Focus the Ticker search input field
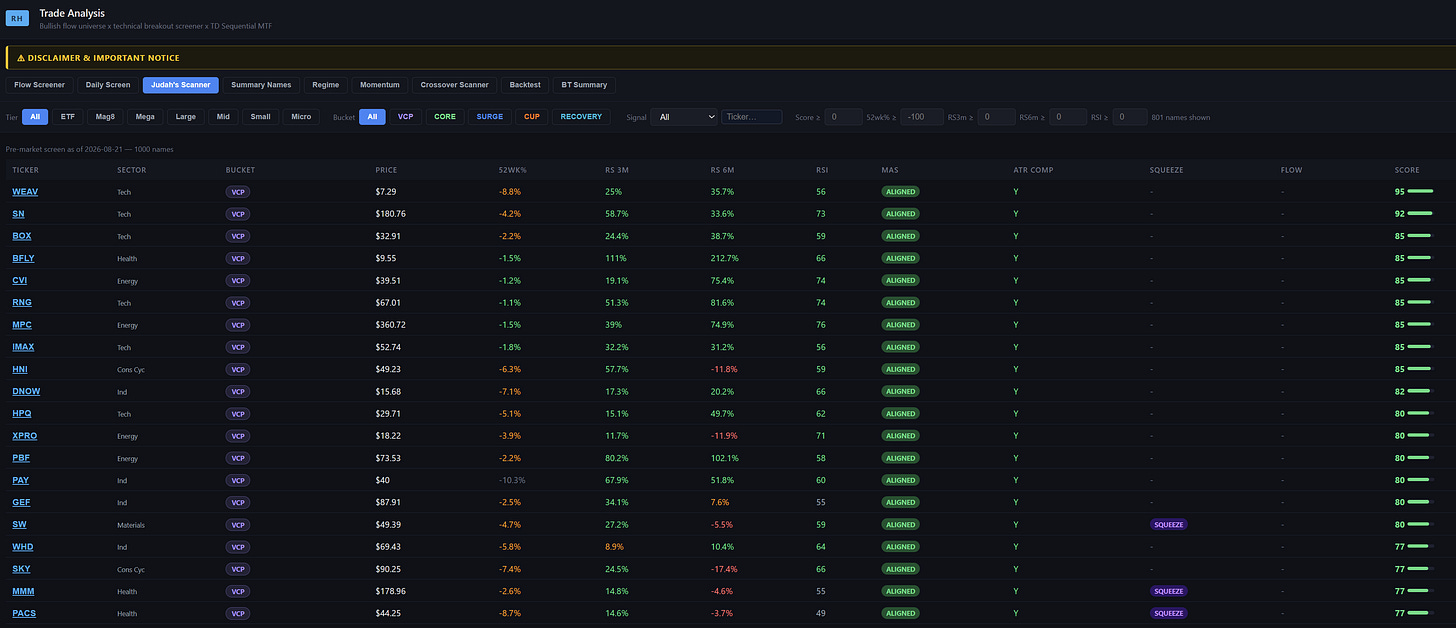This screenshot has height=628, width=1456. tap(752, 117)
